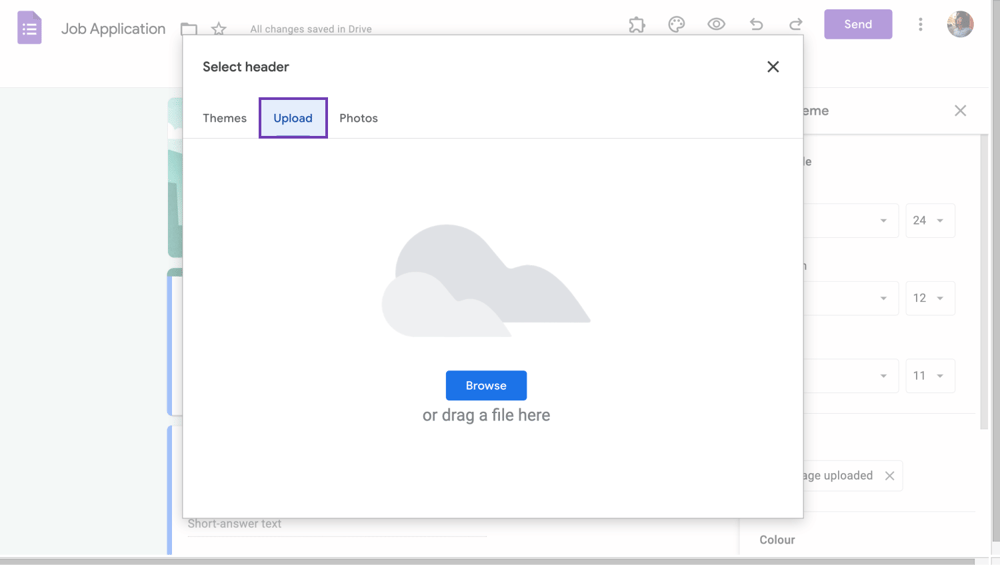The height and width of the screenshot is (565, 1000).
Task: Open the add-ons puzzle icon
Action: click(637, 25)
